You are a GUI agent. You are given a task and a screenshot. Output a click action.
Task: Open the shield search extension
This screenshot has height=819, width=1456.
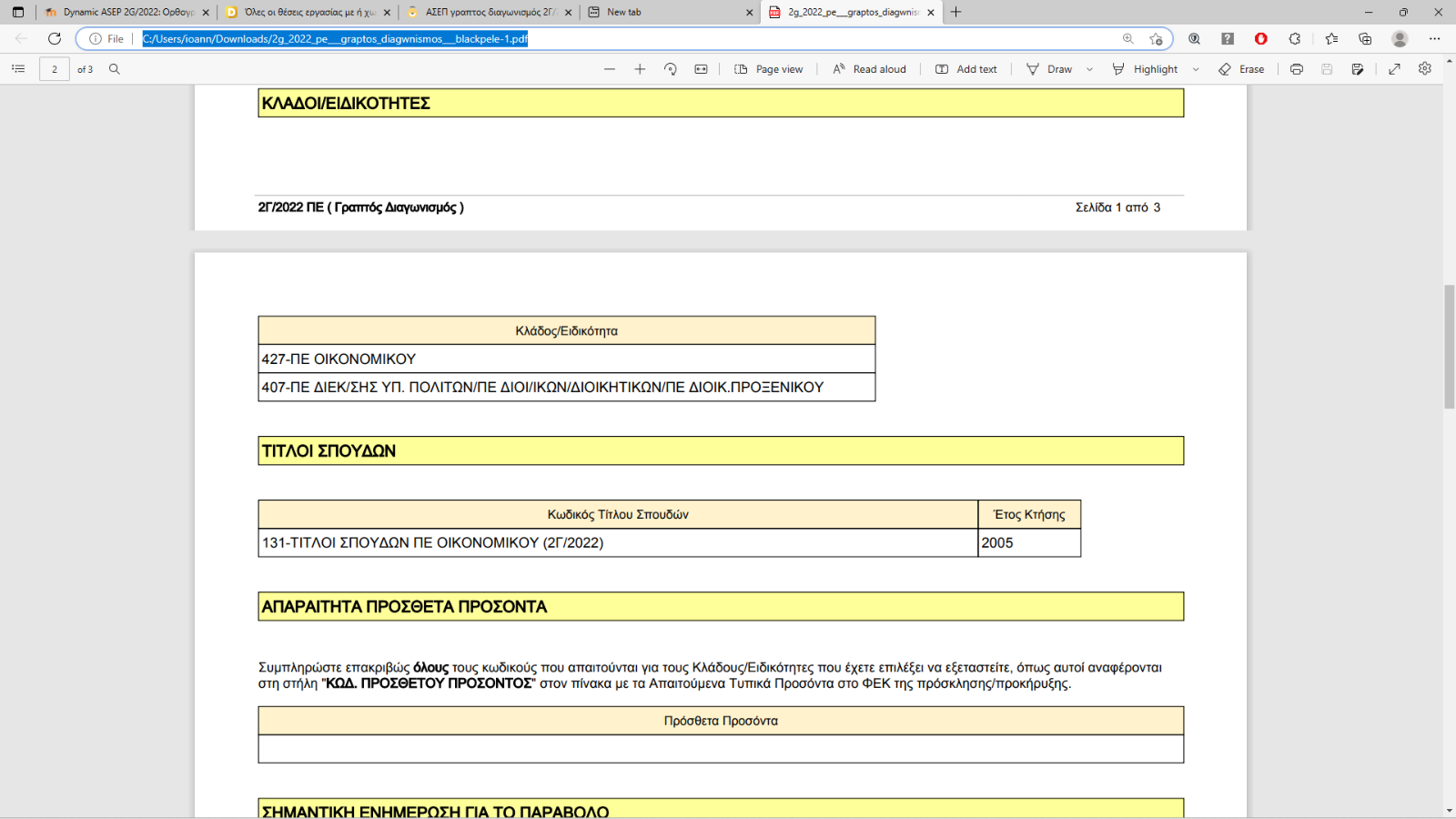pos(1194,38)
